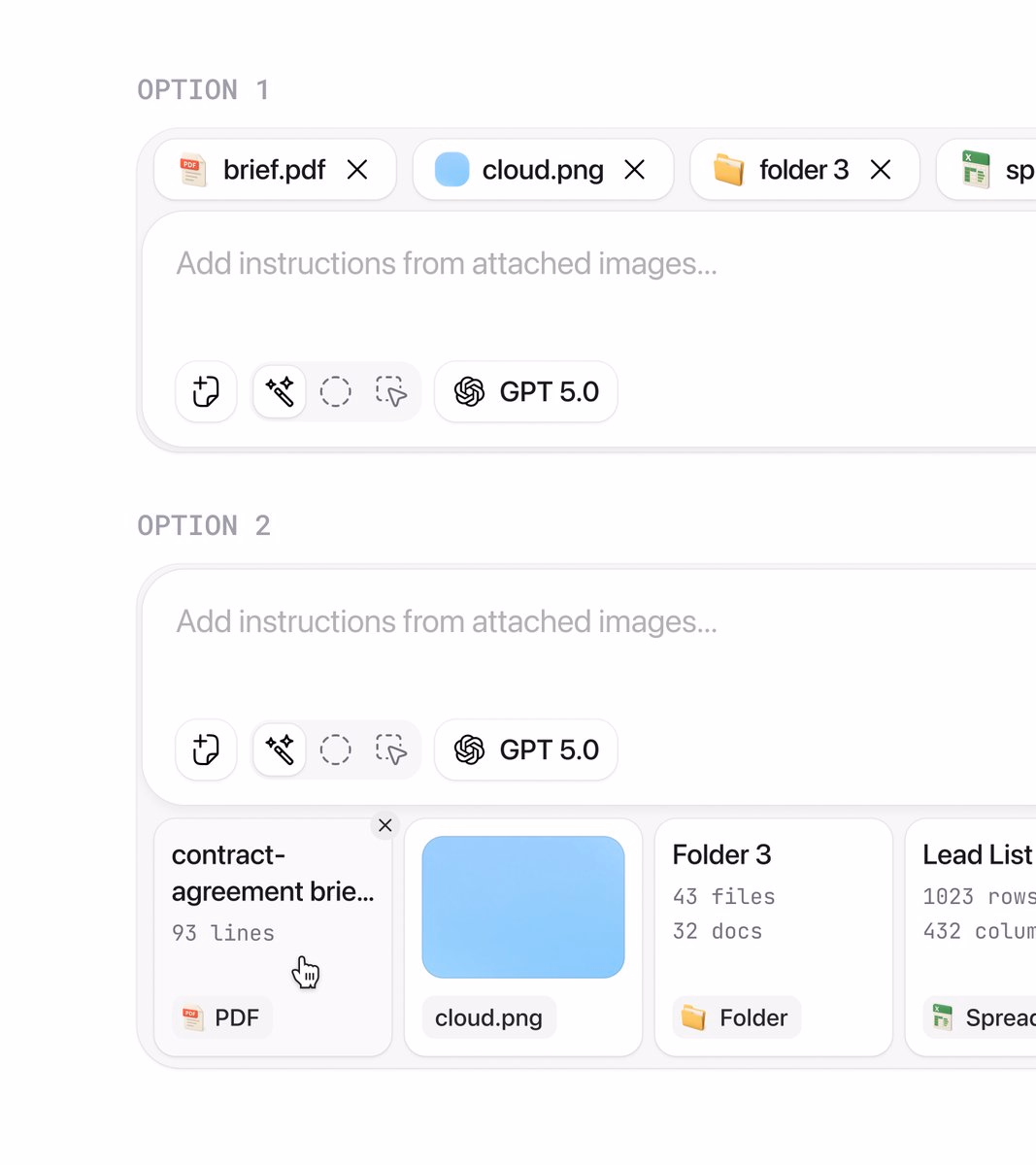The image size is (1036, 1165).
Task: Click the spreadsheet chip icon in Option 1
Action: pos(975,170)
